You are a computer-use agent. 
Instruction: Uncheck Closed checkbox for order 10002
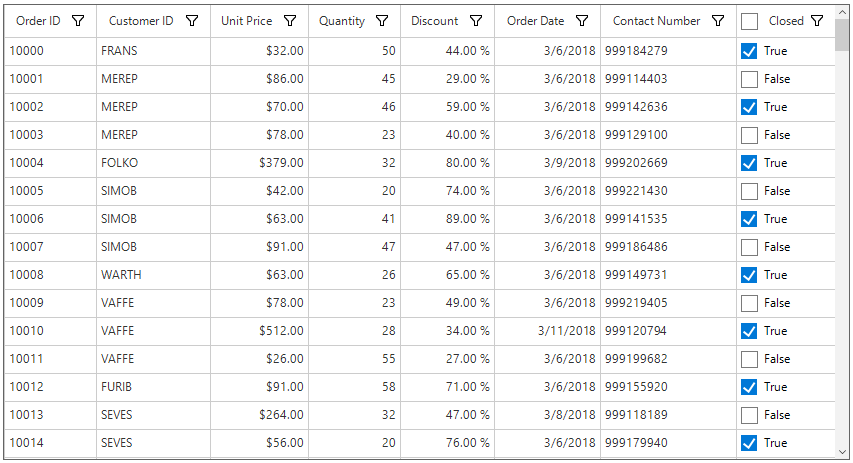(x=749, y=107)
